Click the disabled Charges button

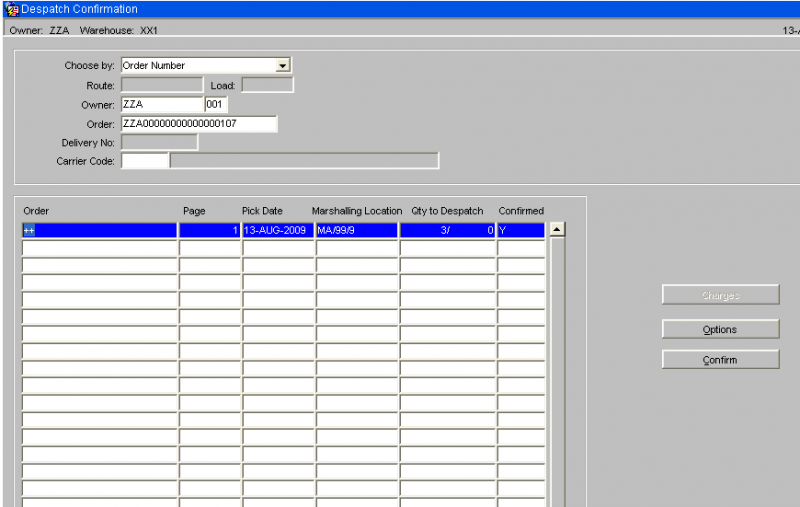(x=720, y=295)
